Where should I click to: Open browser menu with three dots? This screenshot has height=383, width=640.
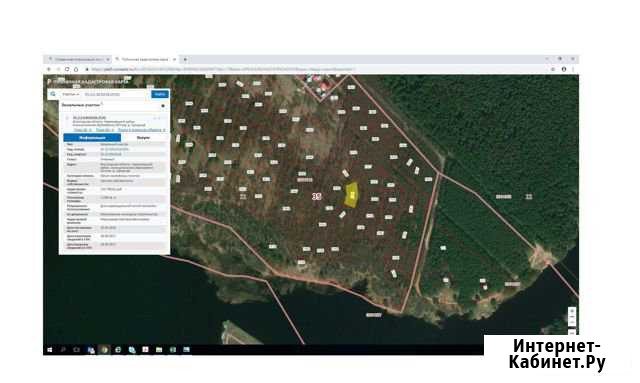[x=573, y=69]
